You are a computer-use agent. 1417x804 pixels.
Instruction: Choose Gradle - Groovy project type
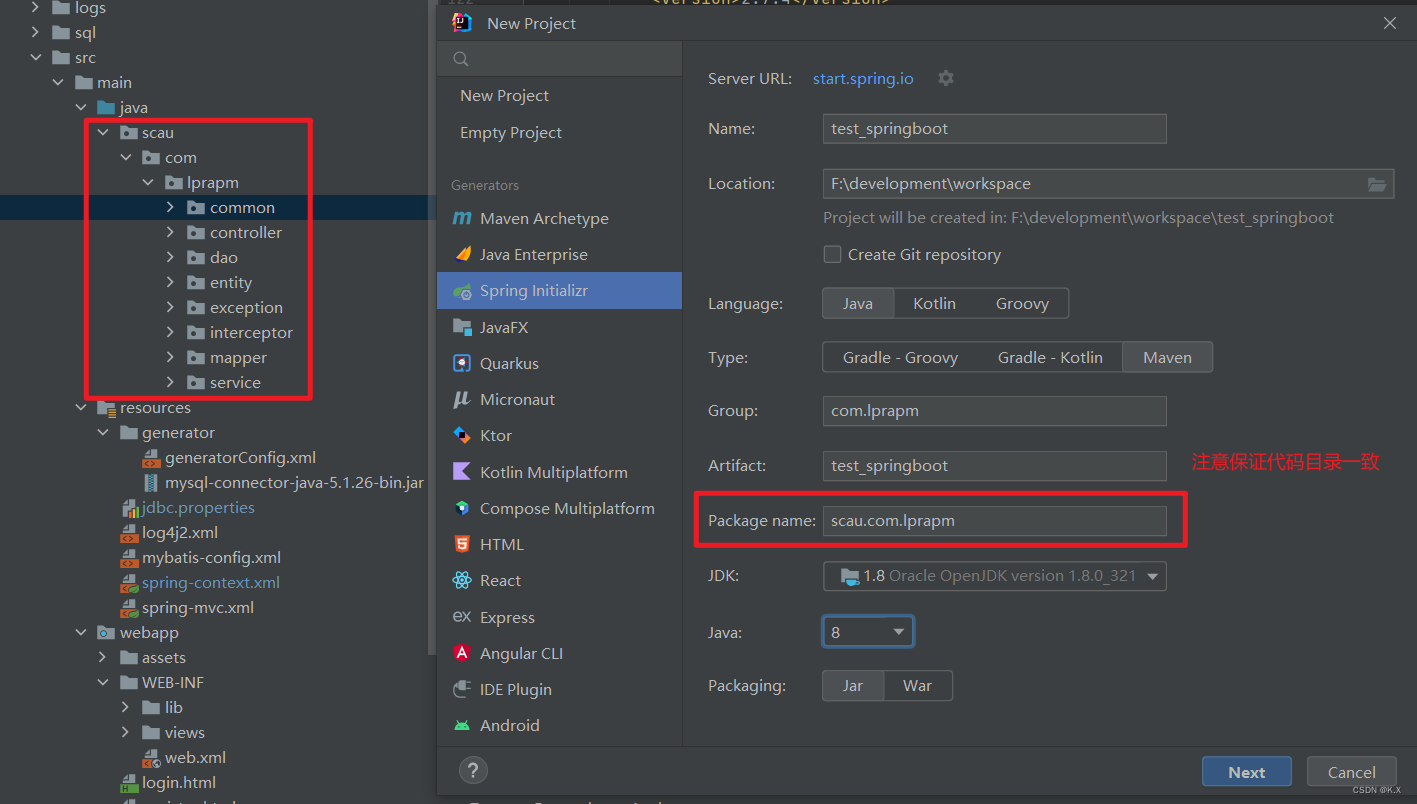tap(900, 357)
